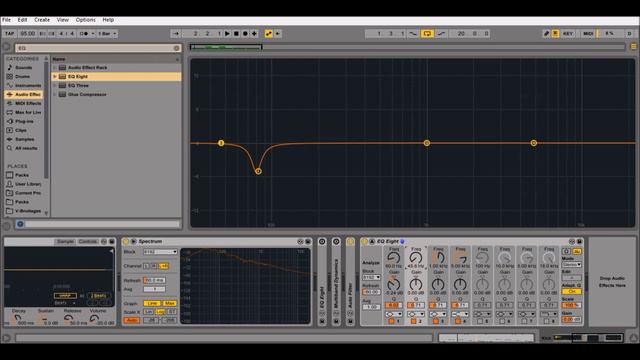Click the transport Stop button
The width and height of the screenshot is (640, 360).
[236, 33]
